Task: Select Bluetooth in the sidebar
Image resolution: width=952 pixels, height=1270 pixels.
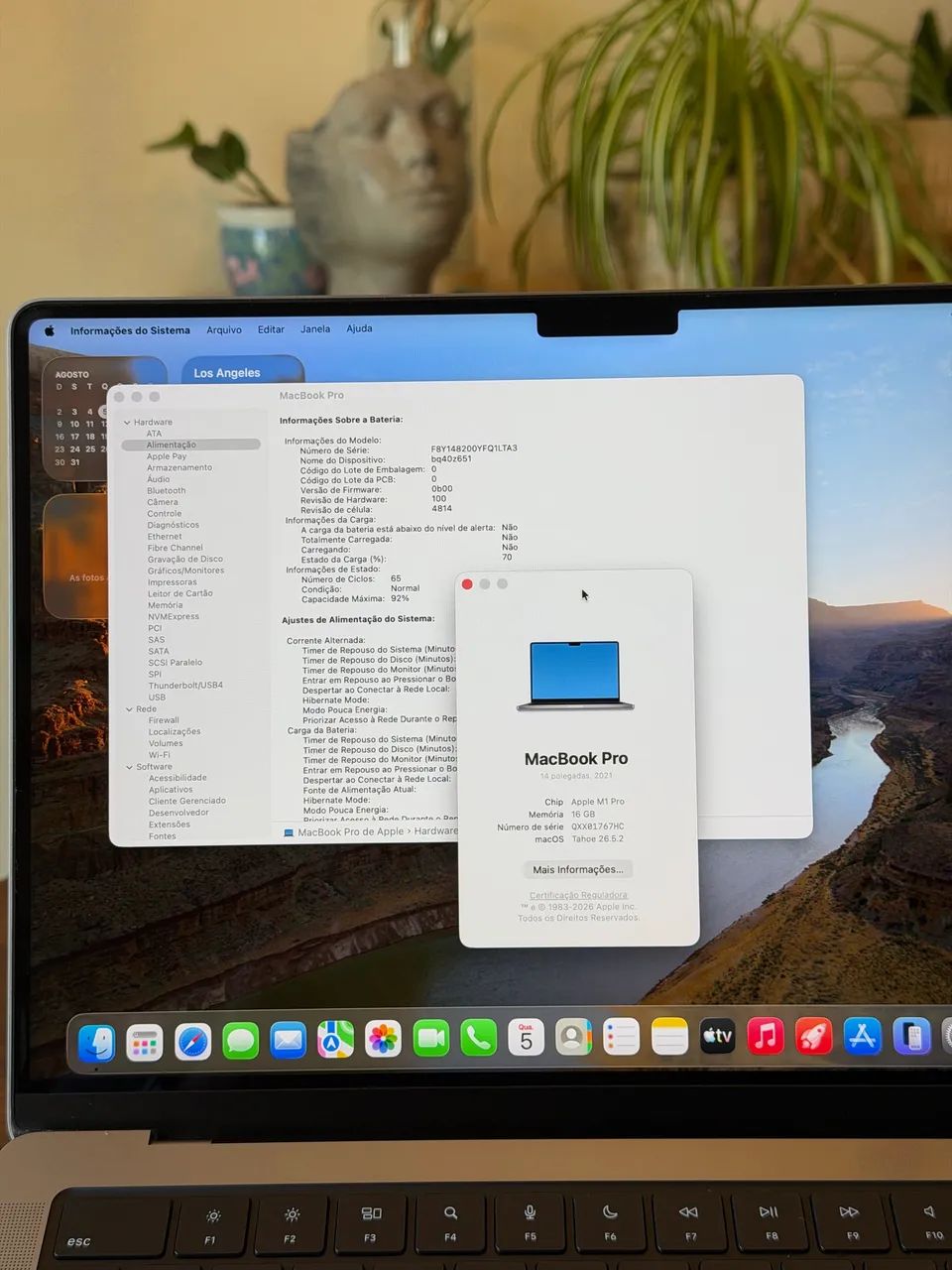Action: coord(167,490)
